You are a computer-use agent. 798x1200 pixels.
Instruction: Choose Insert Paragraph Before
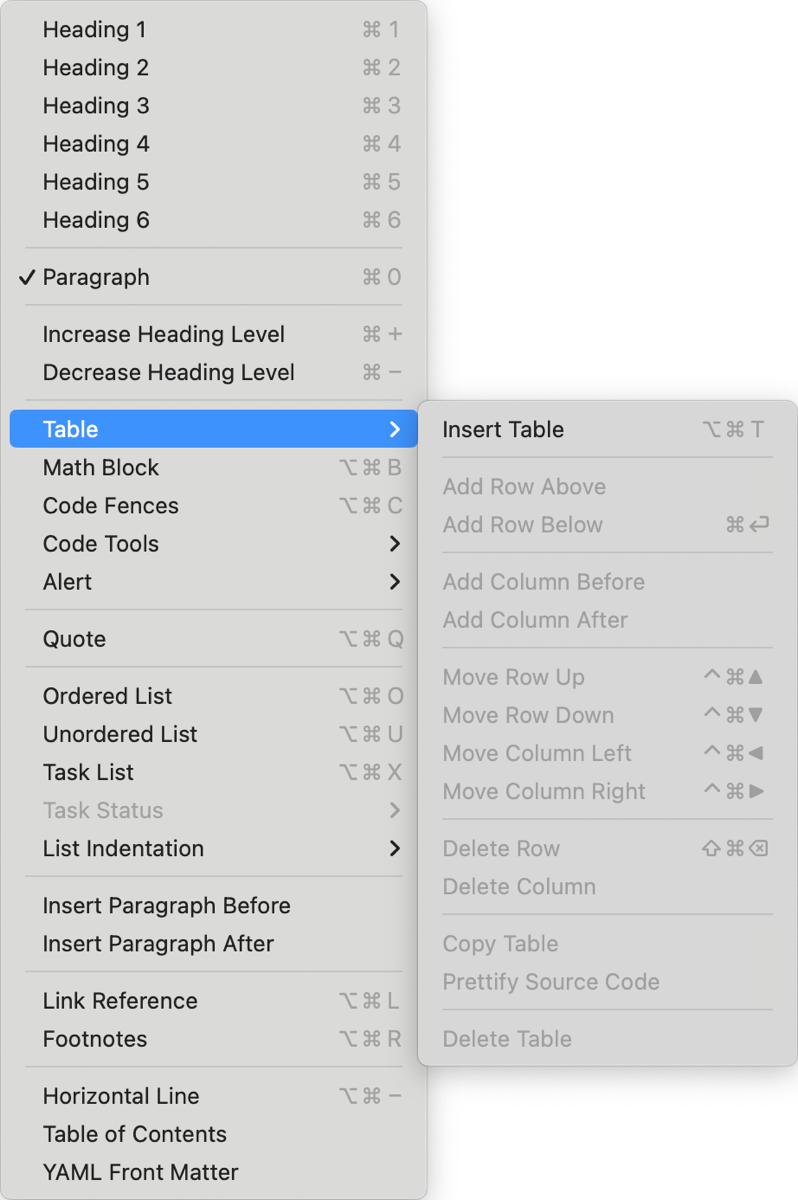(x=167, y=906)
